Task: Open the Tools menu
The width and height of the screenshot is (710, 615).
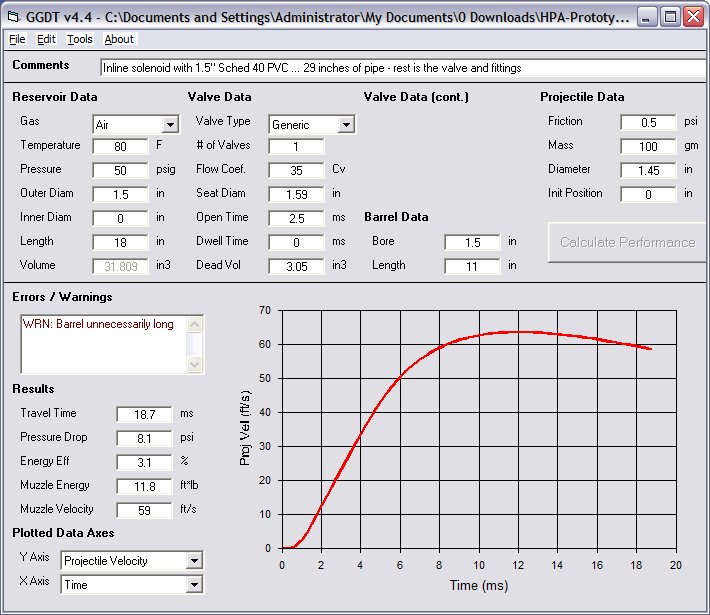Action: [x=80, y=39]
